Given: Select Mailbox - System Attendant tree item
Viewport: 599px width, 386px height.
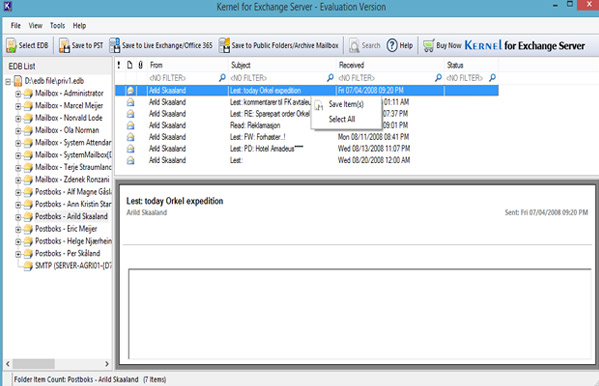Looking at the screenshot, I should click(73, 143).
